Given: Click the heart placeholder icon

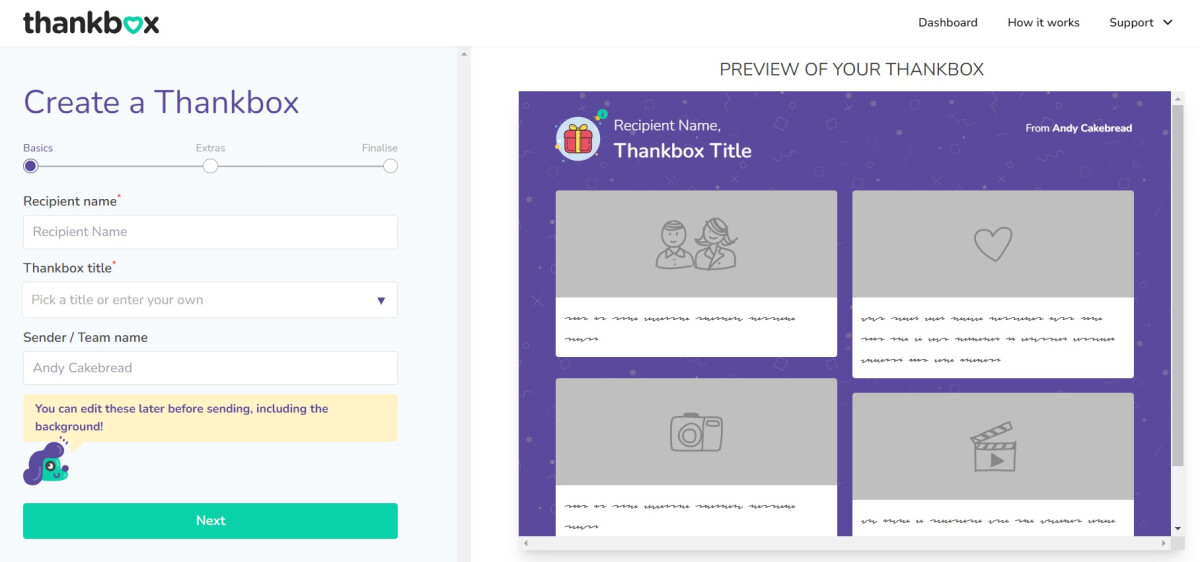Looking at the screenshot, I should point(992,243).
